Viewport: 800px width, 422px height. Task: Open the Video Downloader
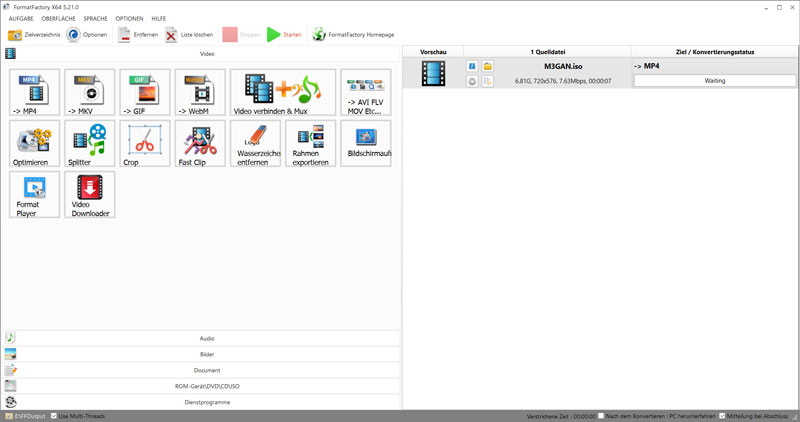point(89,194)
